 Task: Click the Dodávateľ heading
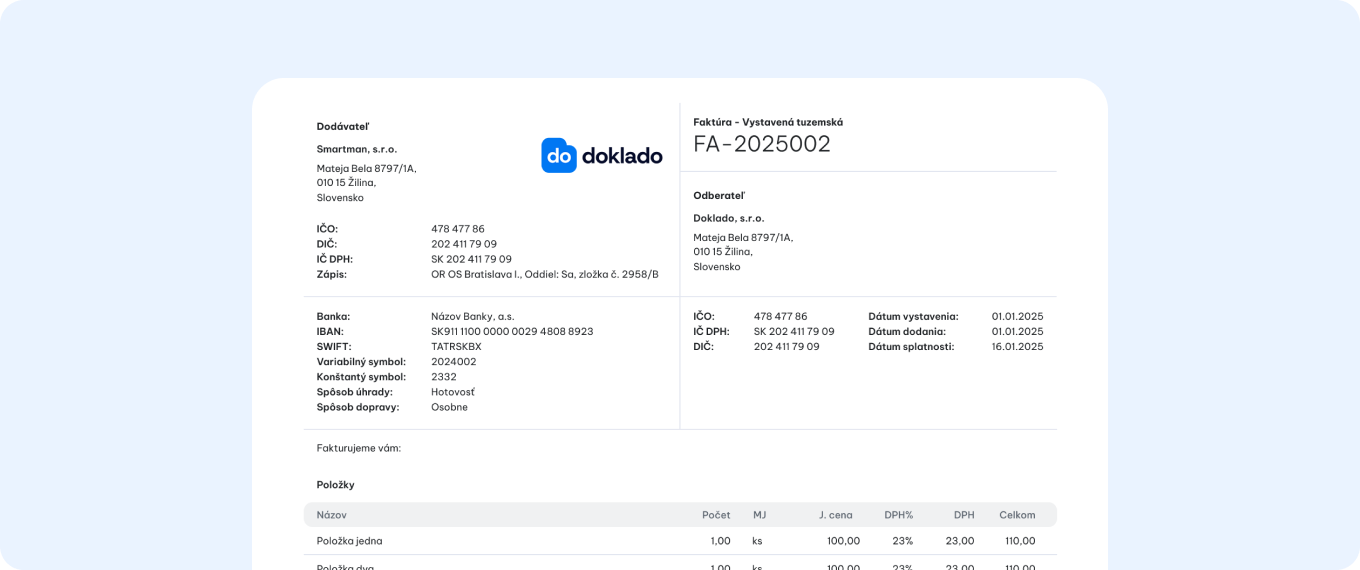[x=343, y=126]
